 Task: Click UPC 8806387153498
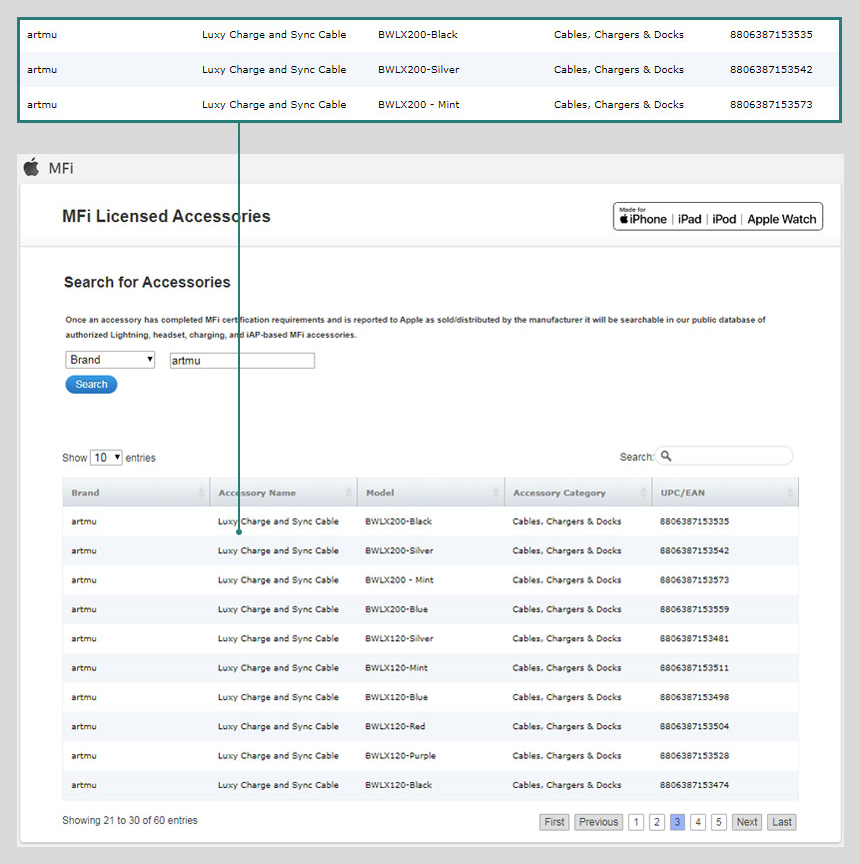coord(694,697)
